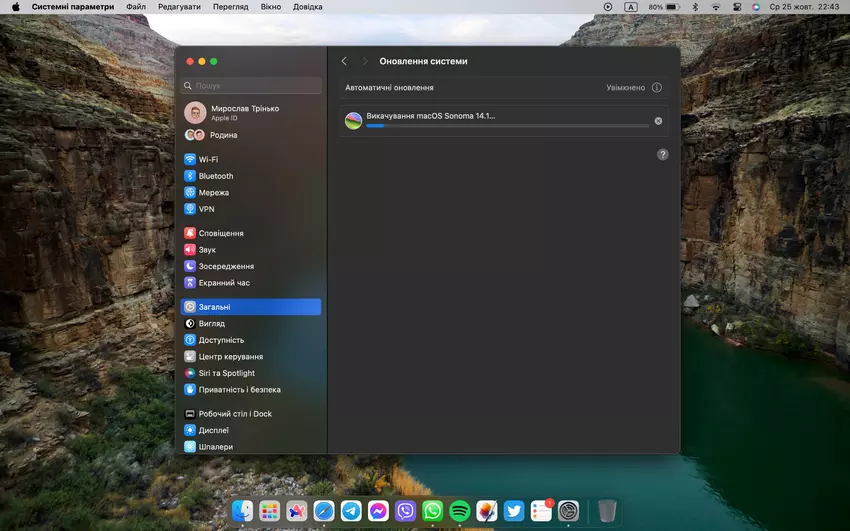The image size is (850, 531).
Task: Open the Файл menu
Action: [x=135, y=7]
